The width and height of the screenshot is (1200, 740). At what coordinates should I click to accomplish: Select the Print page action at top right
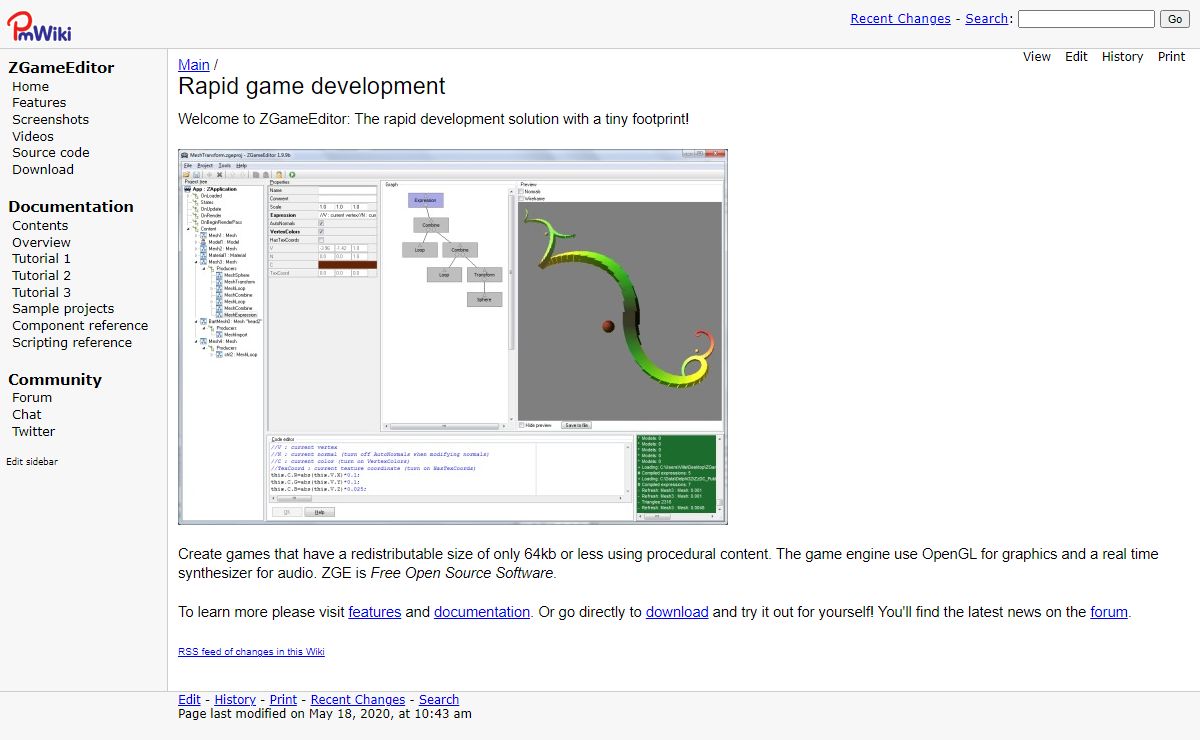point(1171,57)
